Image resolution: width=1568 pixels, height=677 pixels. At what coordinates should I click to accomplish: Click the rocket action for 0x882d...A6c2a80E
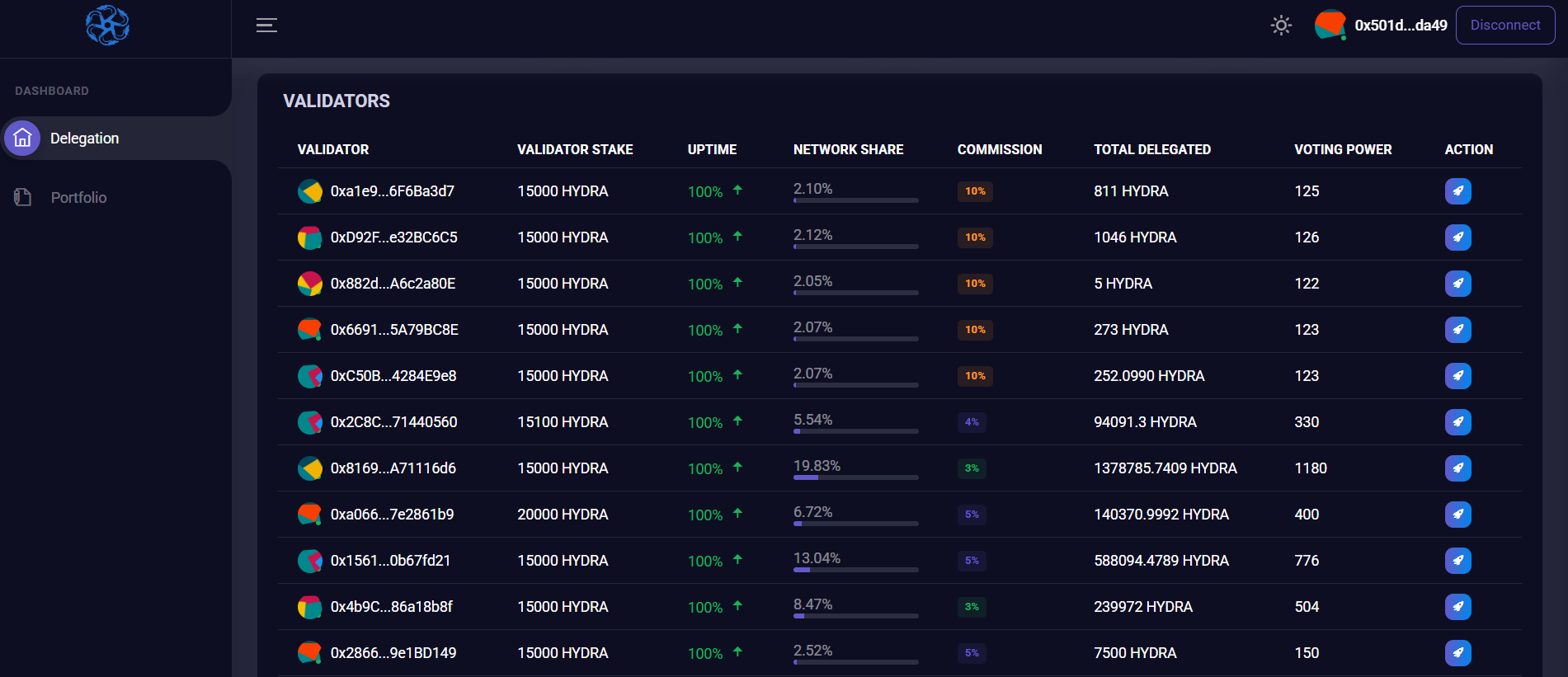coord(1458,284)
